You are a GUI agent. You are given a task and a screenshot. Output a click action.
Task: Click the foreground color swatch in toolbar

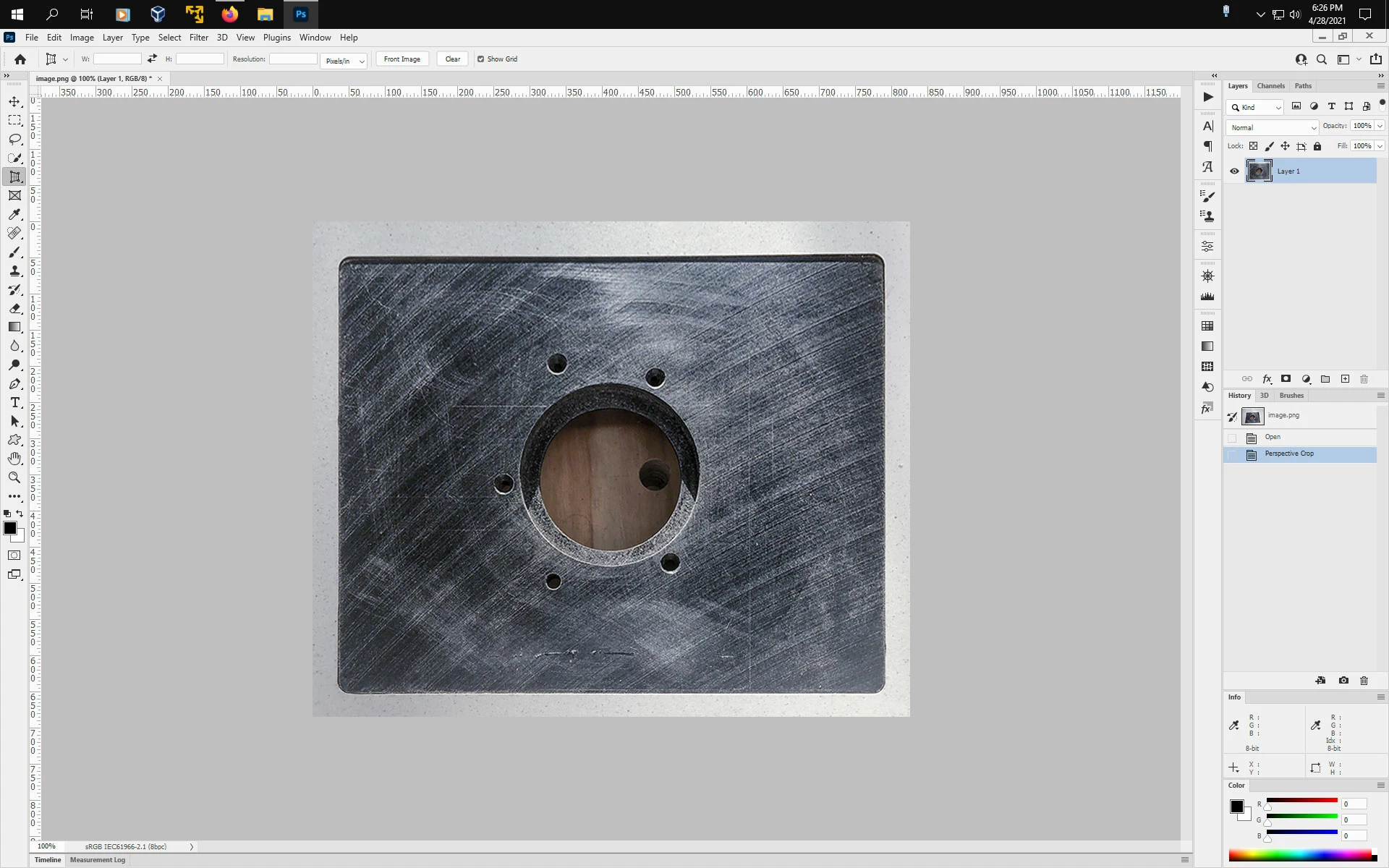click(10, 529)
